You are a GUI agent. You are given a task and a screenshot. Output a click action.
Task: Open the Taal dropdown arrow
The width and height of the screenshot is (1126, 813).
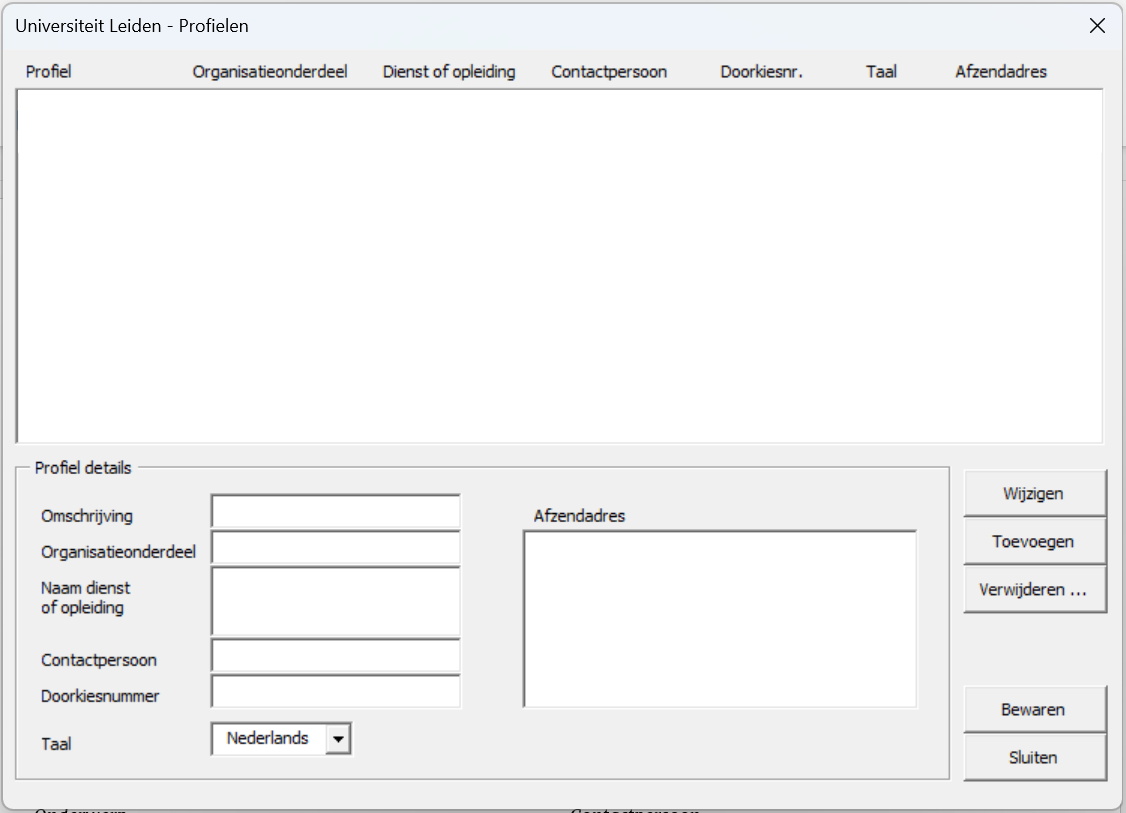point(338,739)
